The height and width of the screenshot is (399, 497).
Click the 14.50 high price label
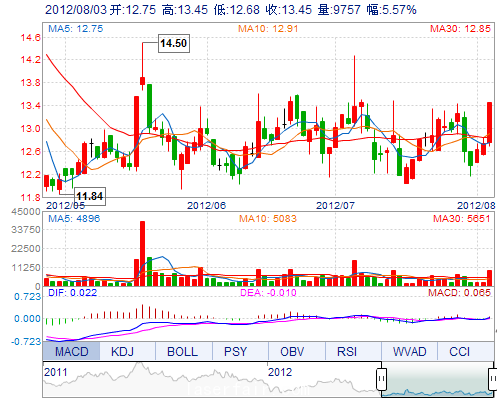[174, 43]
